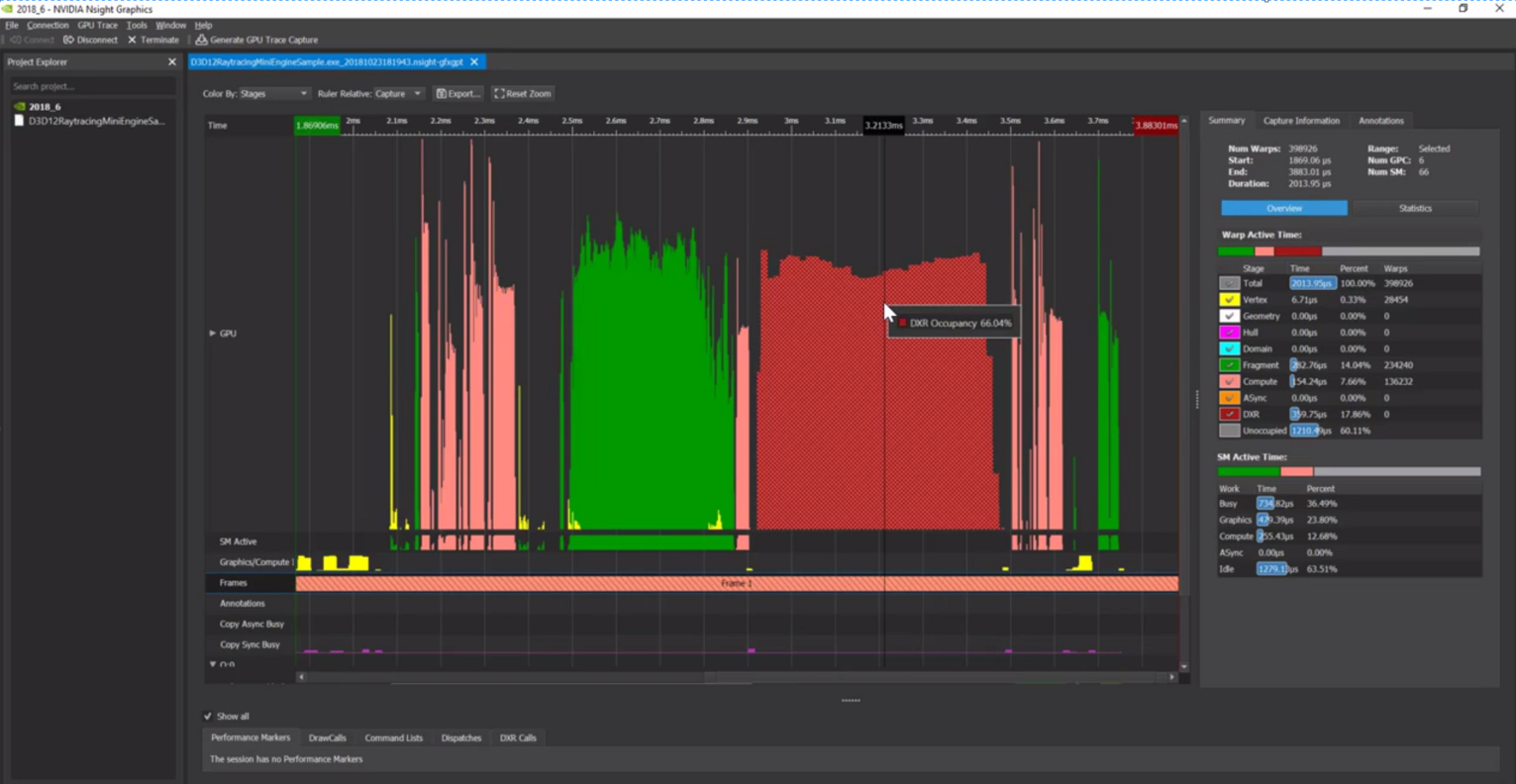The width and height of the screenshot is (1516, 784).
Task: Open the Tools menu
Action: pos(137,25)
